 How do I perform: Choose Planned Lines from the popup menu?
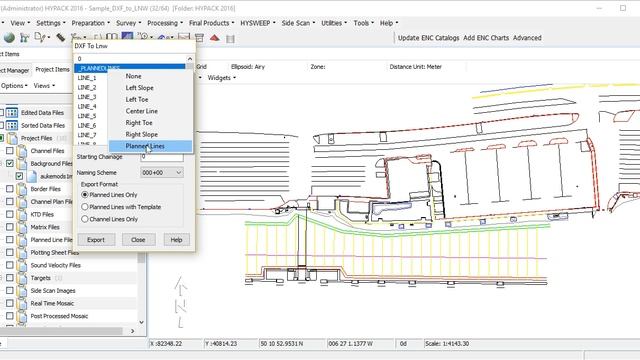[x=150, y=146]
